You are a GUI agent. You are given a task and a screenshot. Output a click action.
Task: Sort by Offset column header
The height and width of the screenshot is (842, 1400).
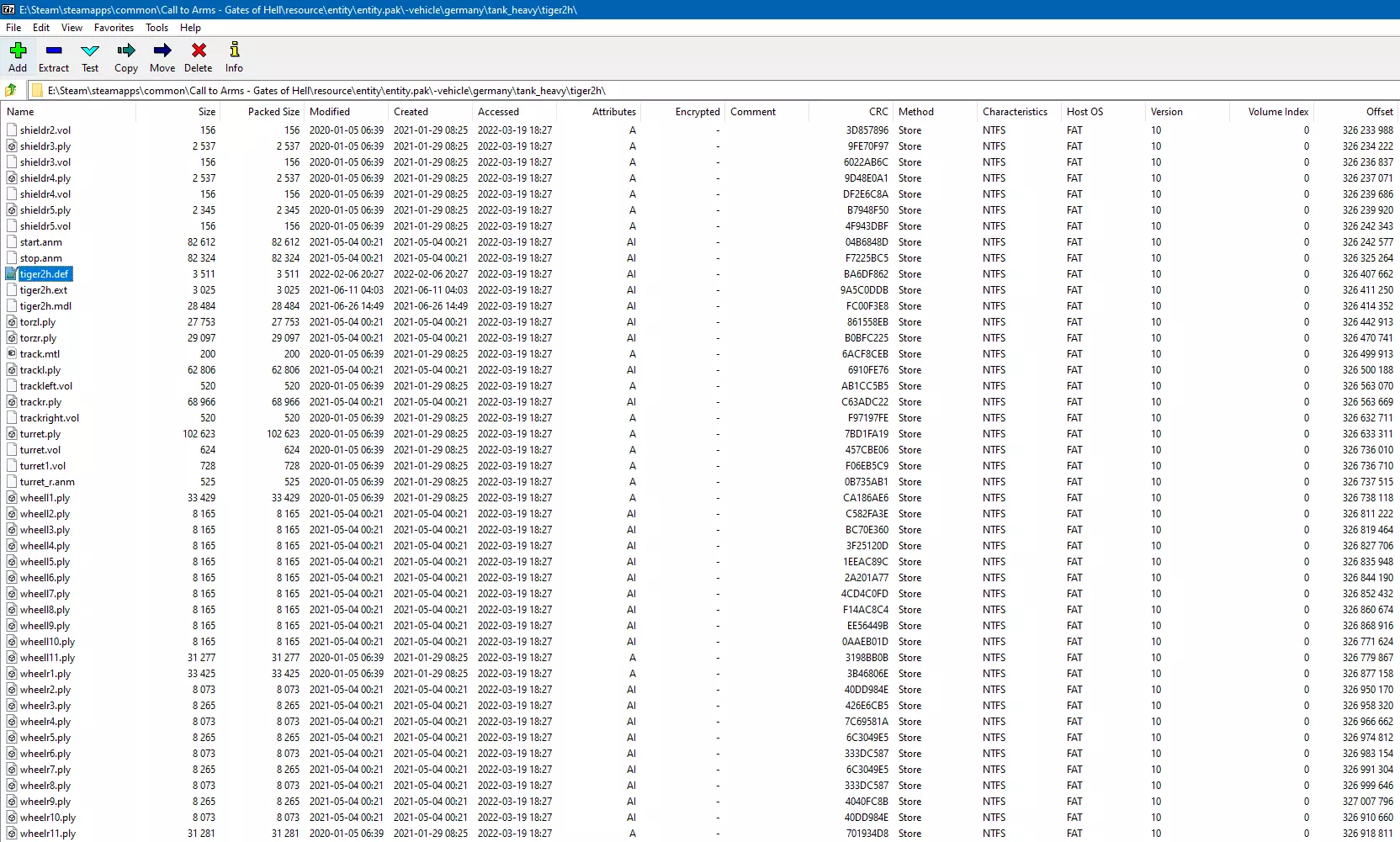coord(1355,112)
